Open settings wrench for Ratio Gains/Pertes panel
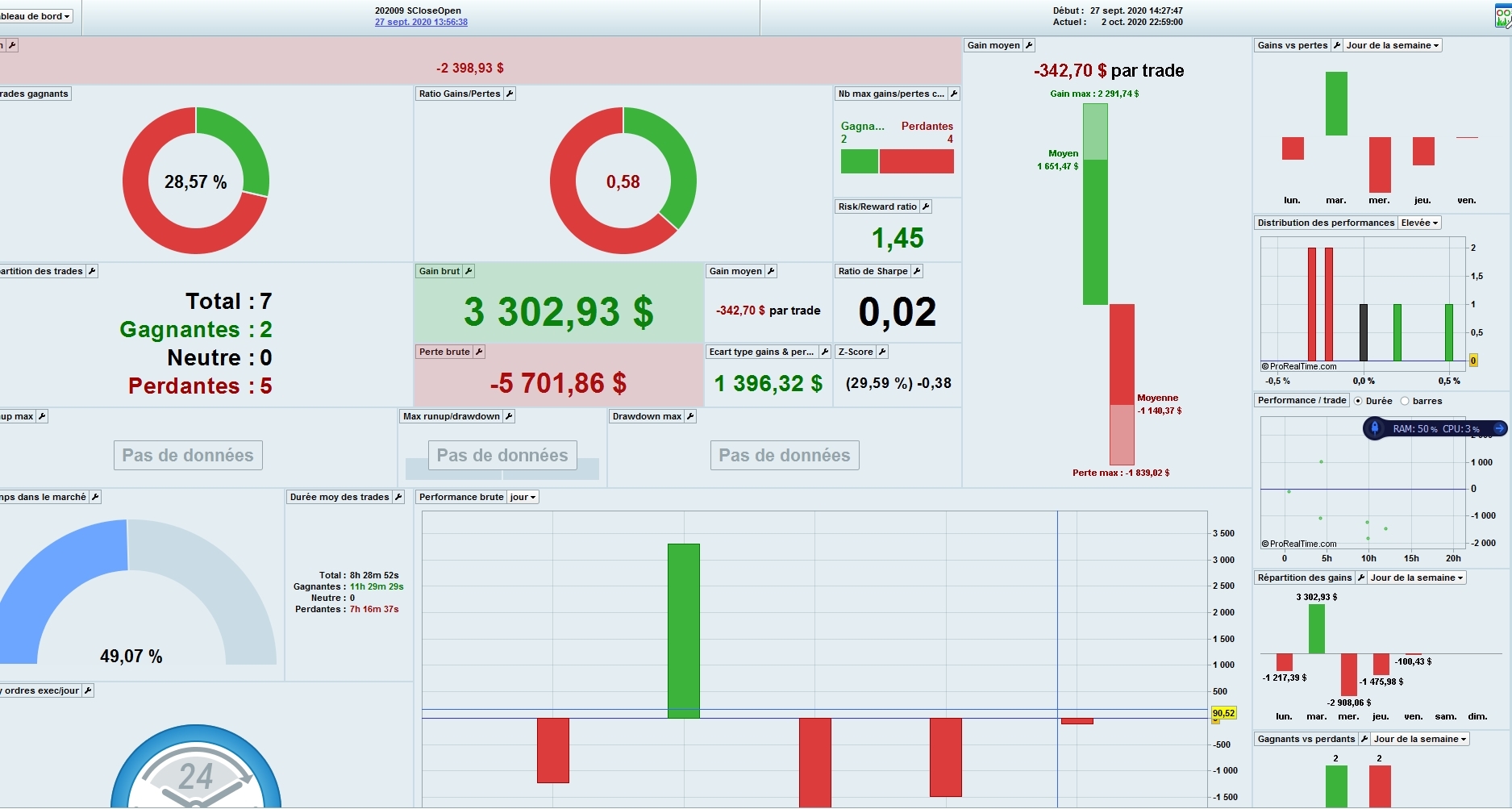This screenshot has width=1512, height=809. (x=510, y=94)
